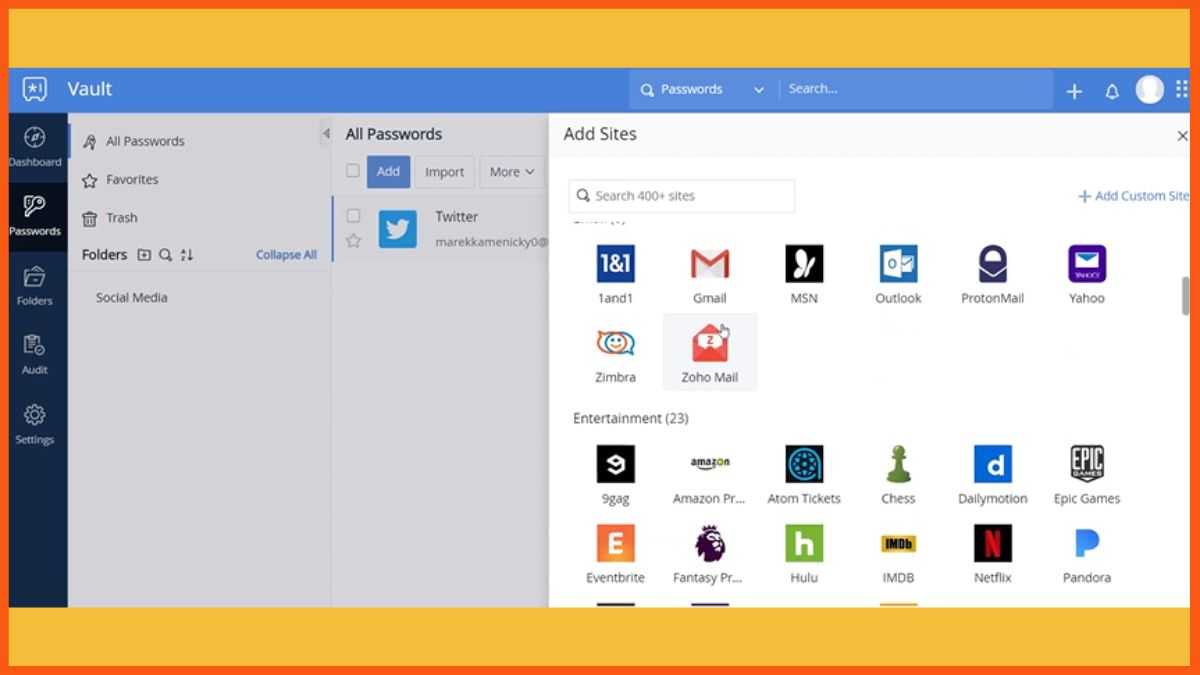
Task: Check the Twitter entry checkbox
Action: click(x=353, y=216)
